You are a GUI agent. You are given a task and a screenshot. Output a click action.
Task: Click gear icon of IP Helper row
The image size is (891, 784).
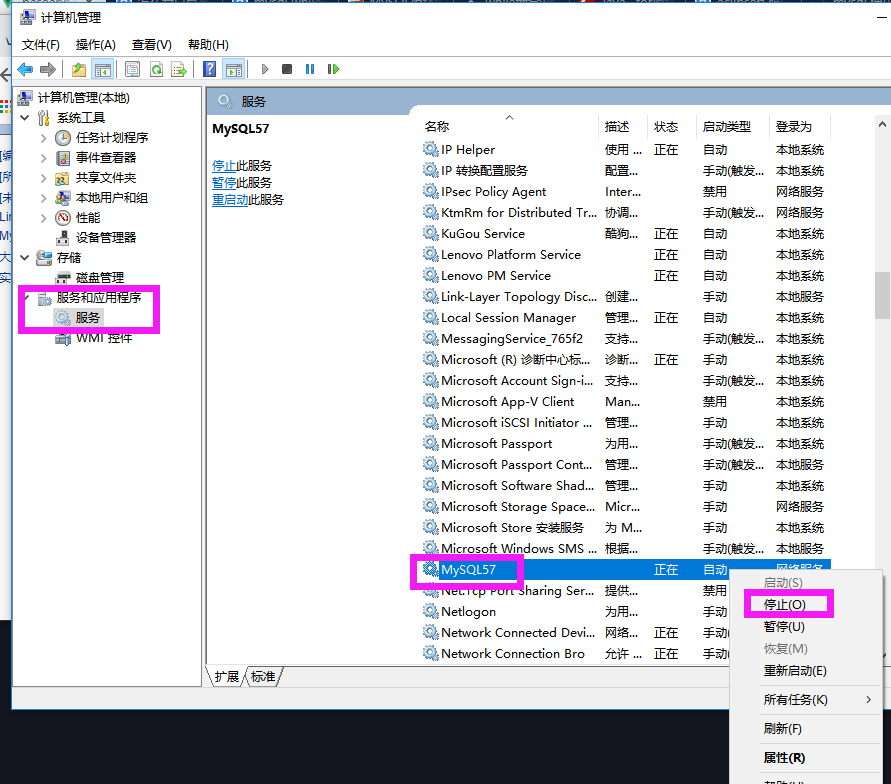point(430,149)
